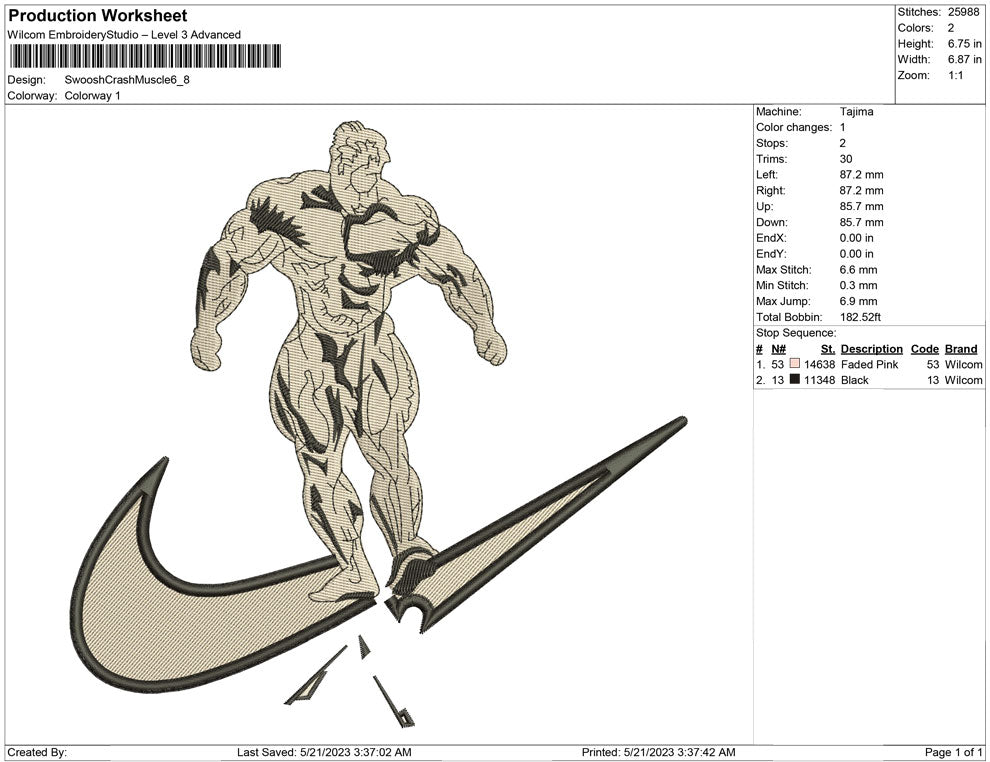Click the 'Left:' value '87.2 mm'

(x=862, y=175)
